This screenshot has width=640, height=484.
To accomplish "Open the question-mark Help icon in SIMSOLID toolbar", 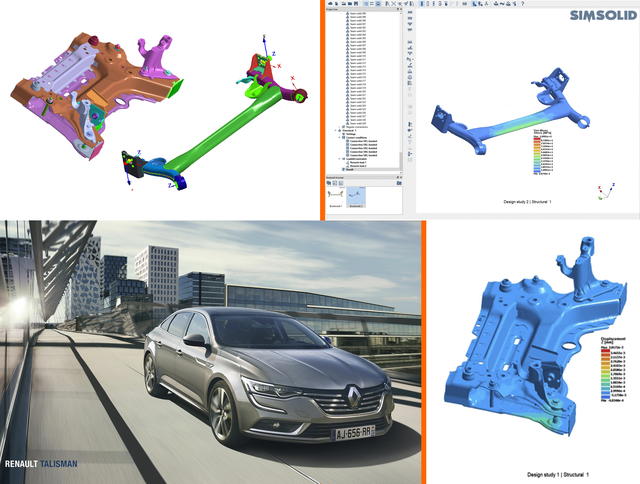I will tap(523, 3).
